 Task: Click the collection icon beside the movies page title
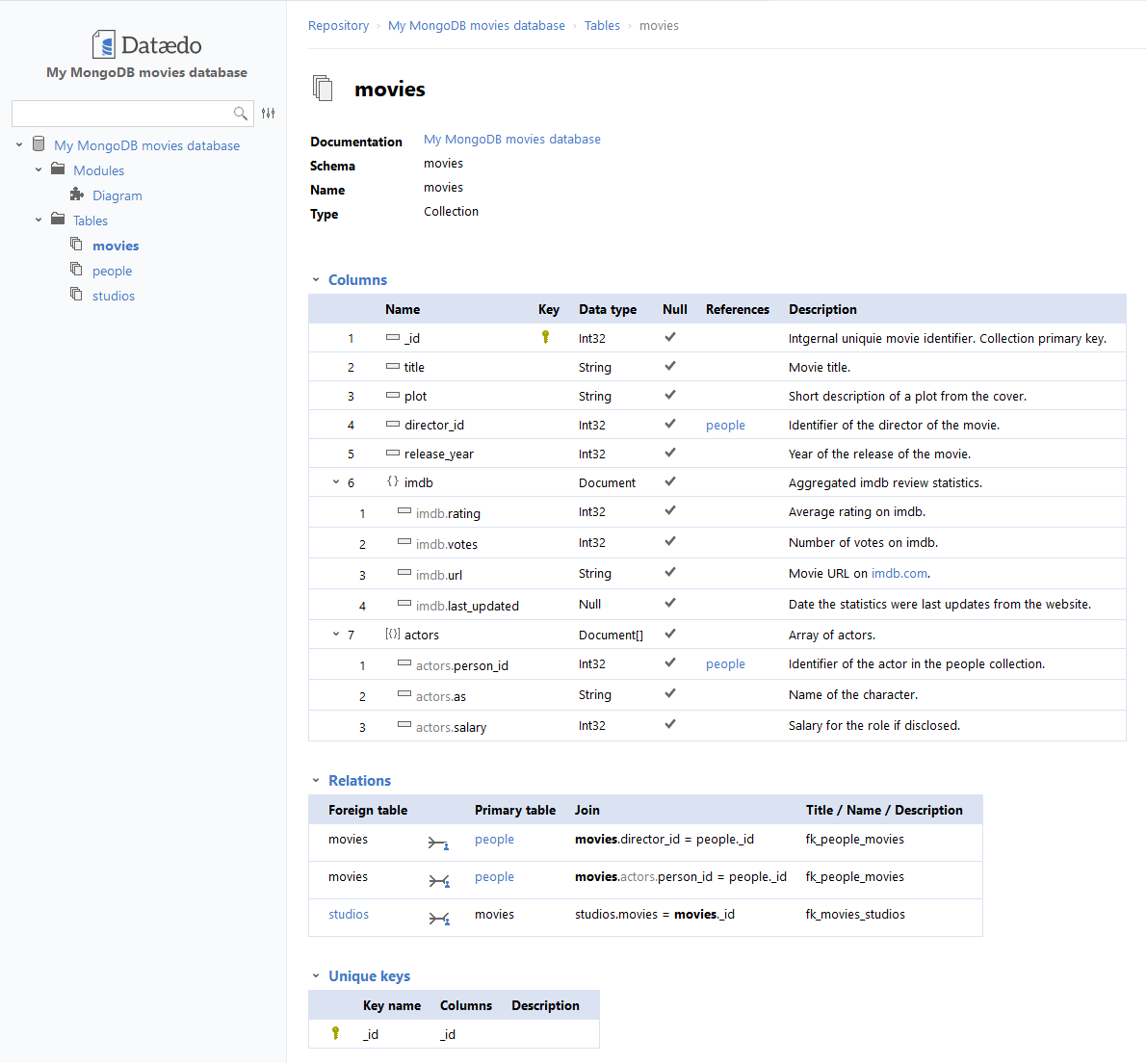323,87
